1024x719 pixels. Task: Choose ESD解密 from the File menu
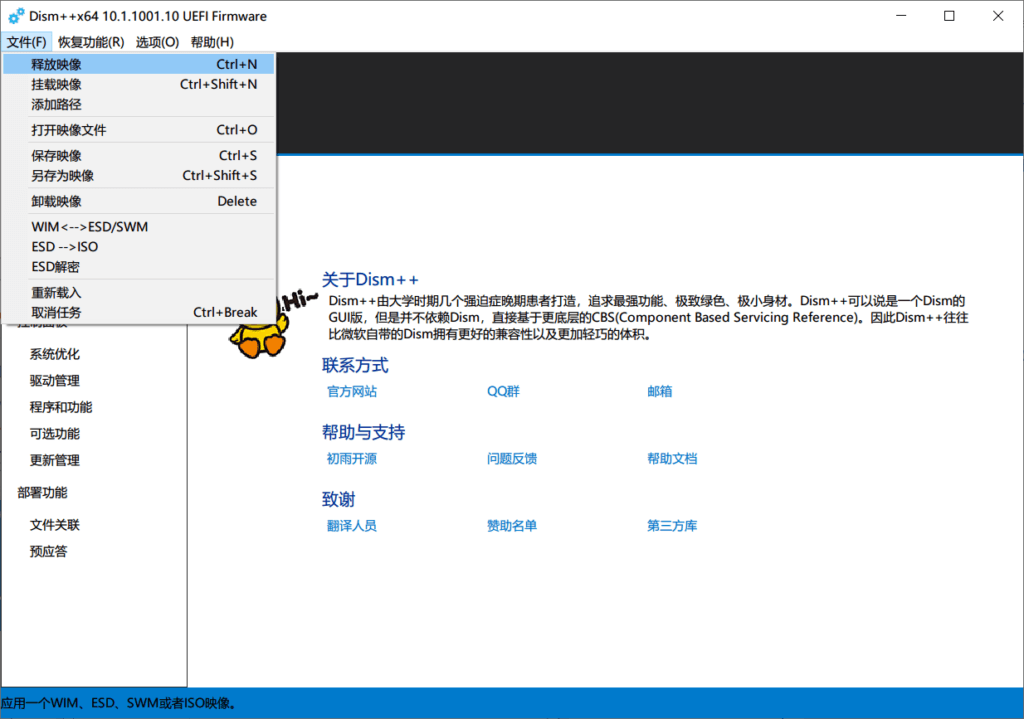click(x=138, y=266)
